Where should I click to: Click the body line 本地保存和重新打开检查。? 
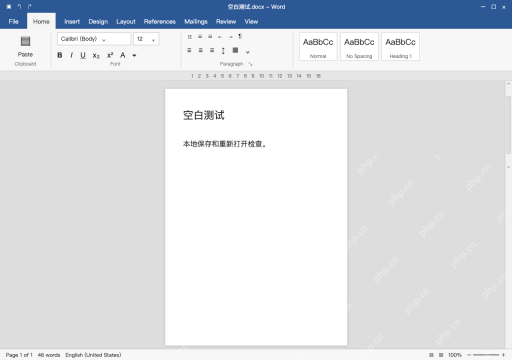(224, 144)
